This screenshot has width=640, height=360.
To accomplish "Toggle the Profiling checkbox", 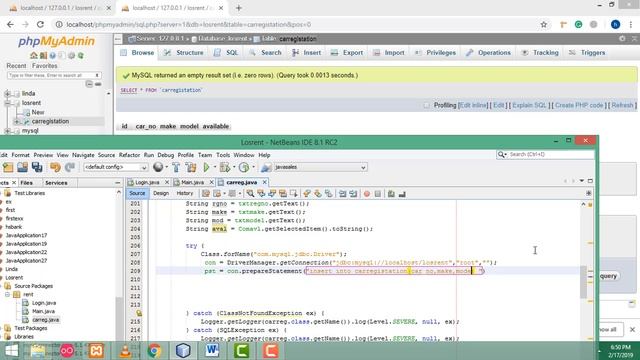I will (x=427, y=105).
